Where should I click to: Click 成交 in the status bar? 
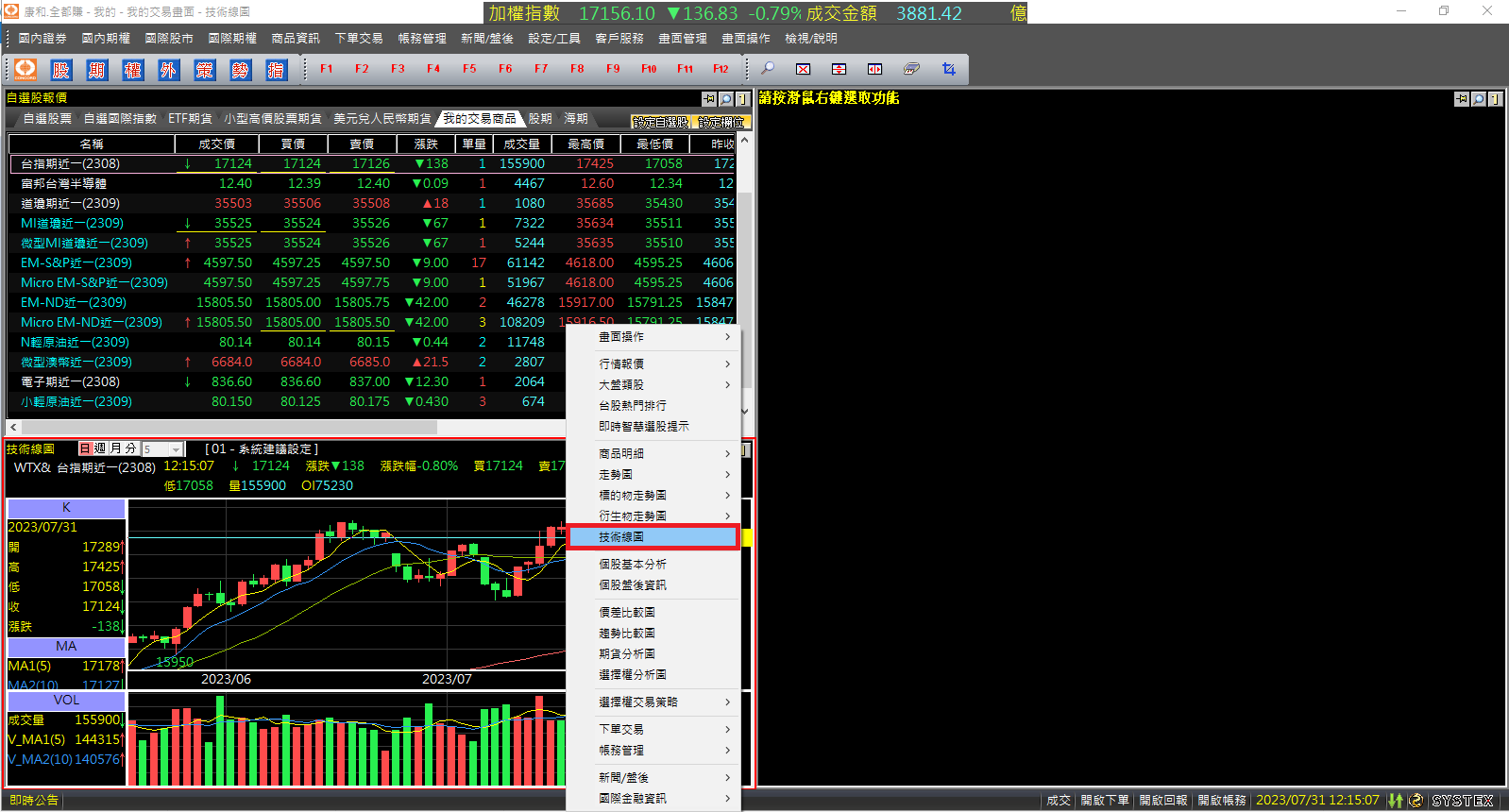click(1059, 800)
